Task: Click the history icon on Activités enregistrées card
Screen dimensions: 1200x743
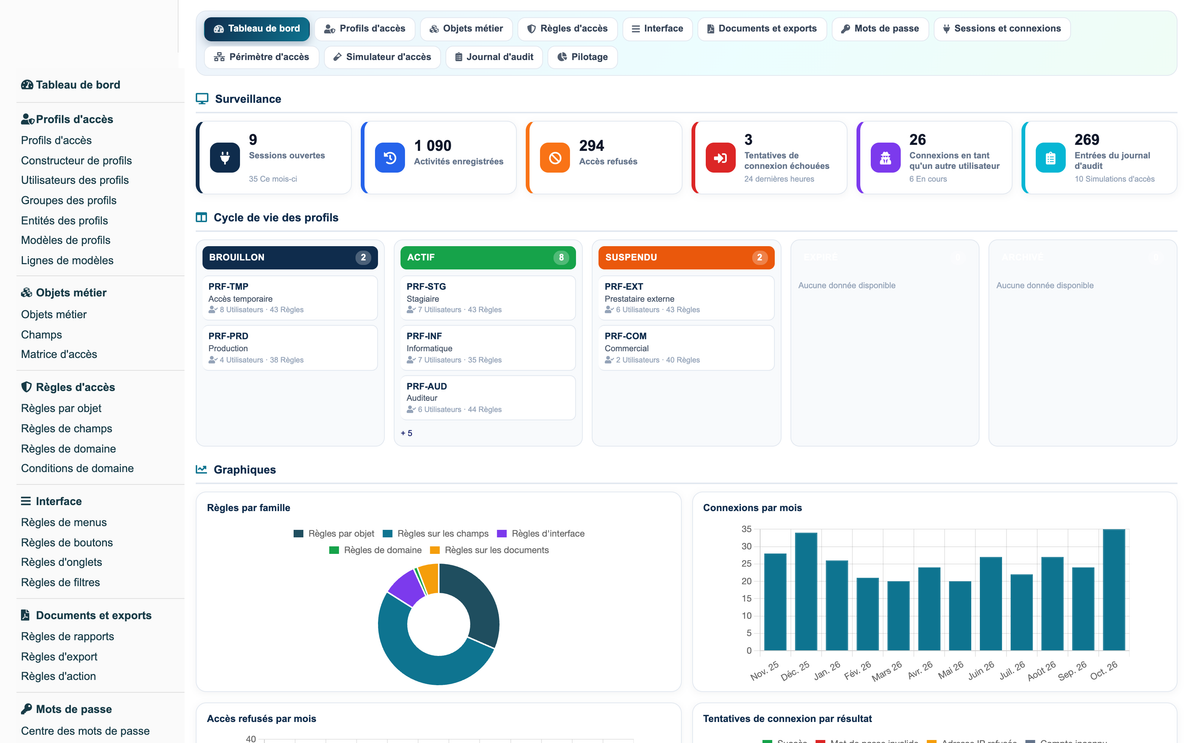Action: tap(390, 158)
